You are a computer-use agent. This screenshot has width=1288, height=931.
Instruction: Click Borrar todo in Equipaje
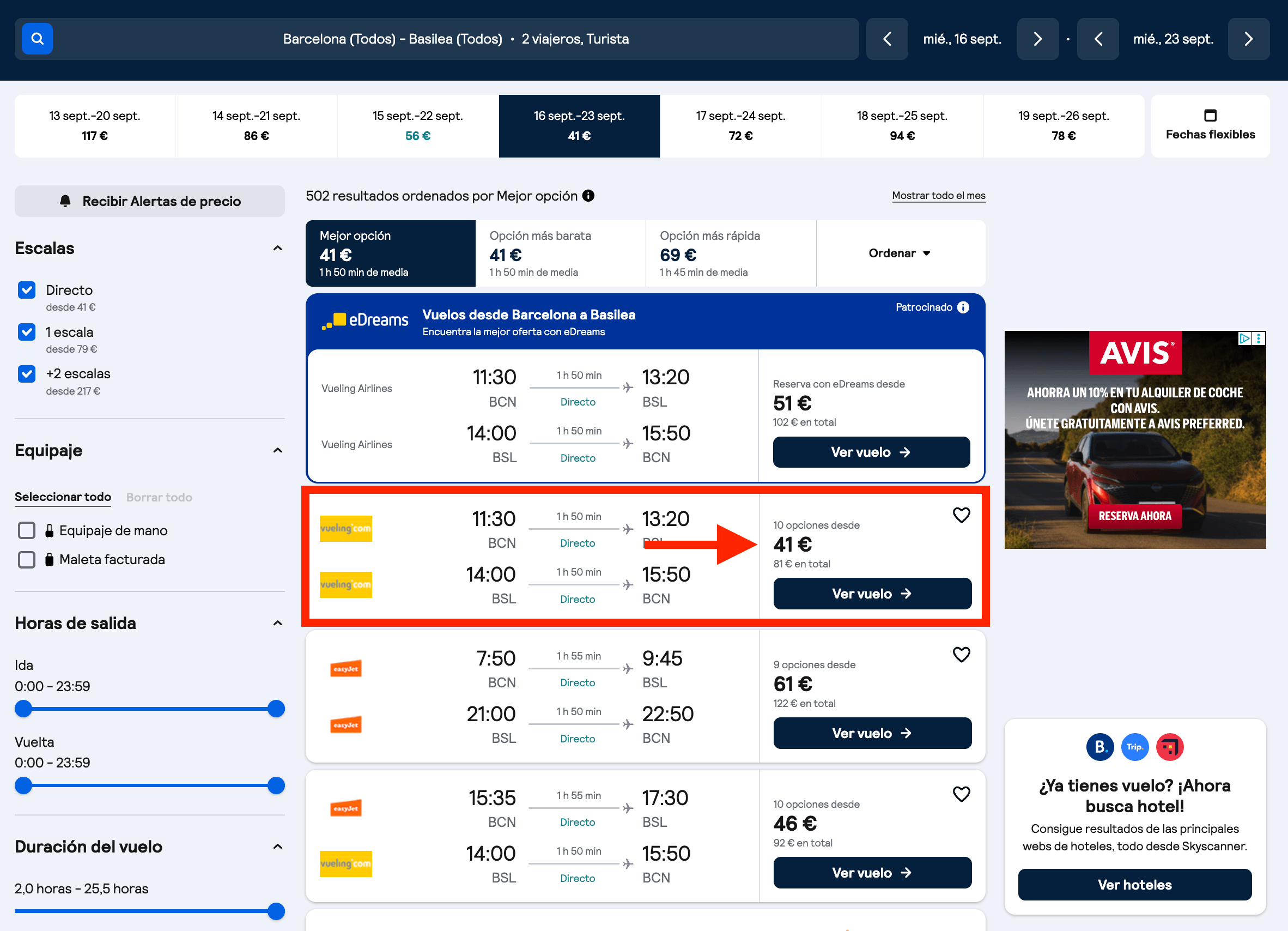click(x=159, y=497)
